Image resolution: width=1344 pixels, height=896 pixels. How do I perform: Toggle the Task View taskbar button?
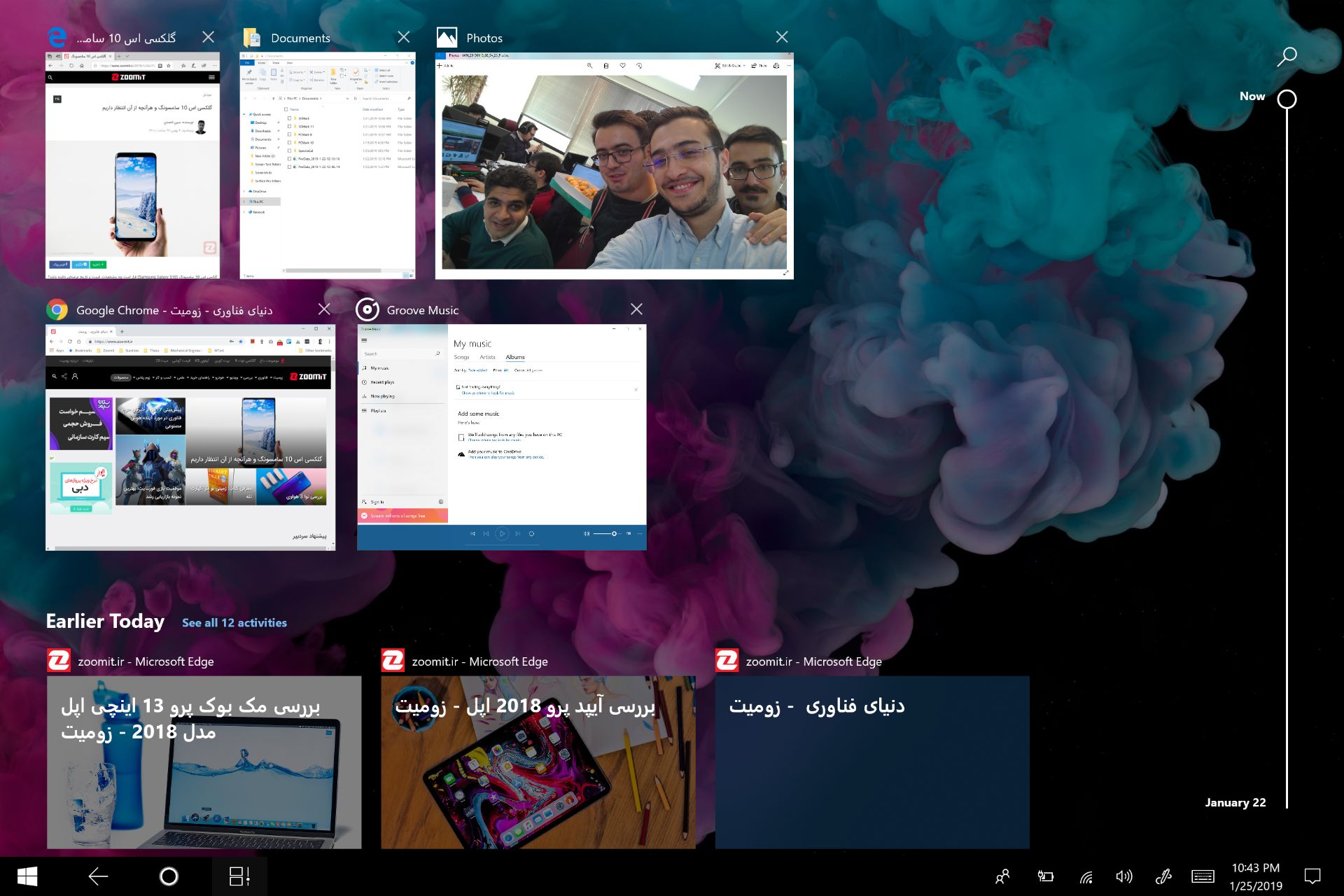[x=239, y=876]
